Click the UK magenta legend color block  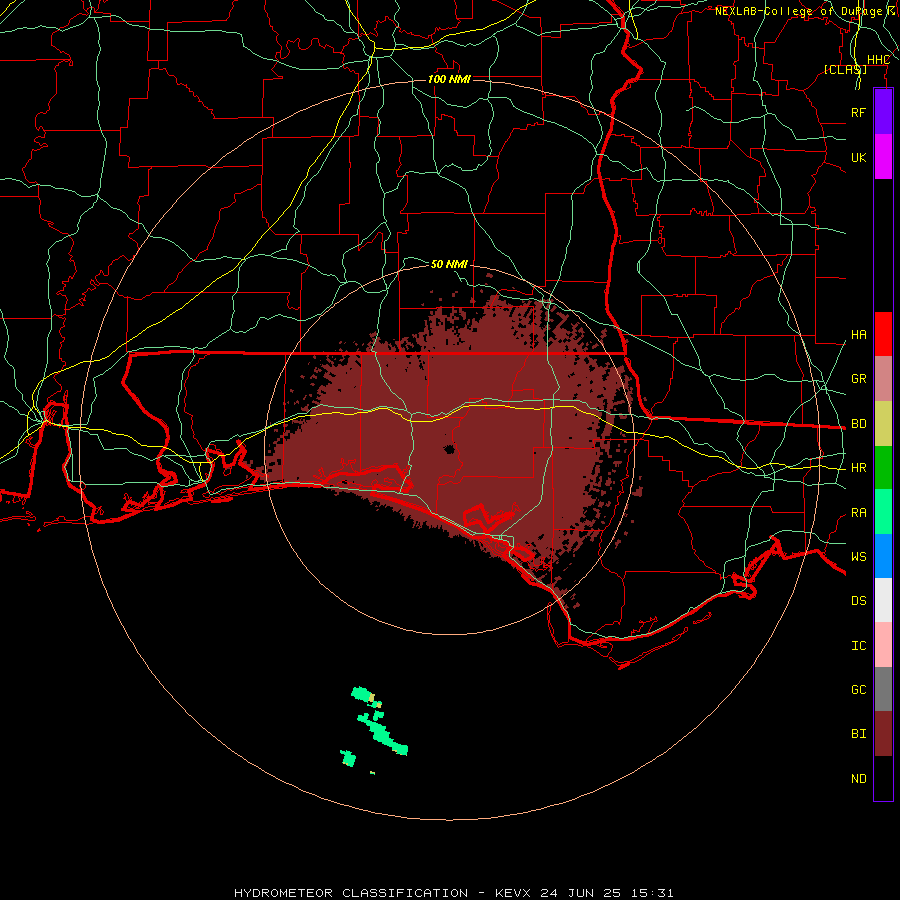coord(883,157)
